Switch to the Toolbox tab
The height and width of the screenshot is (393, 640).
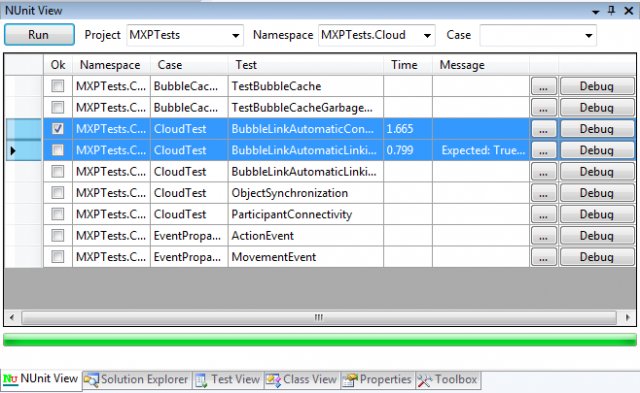coord(448,380)
